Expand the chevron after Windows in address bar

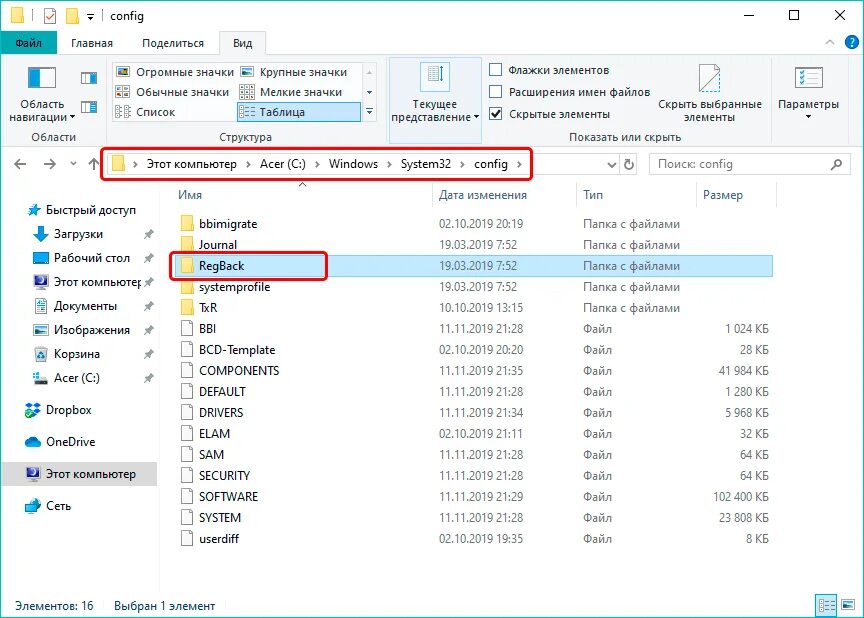pos(389,164)
